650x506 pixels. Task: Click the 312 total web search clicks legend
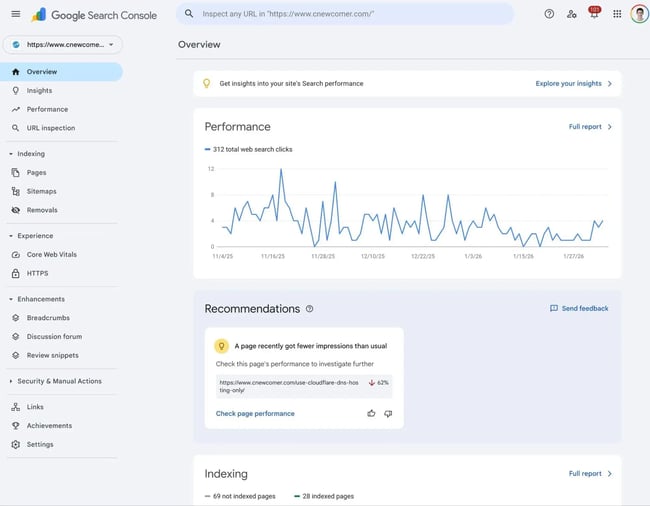click(x=248, y=149)
